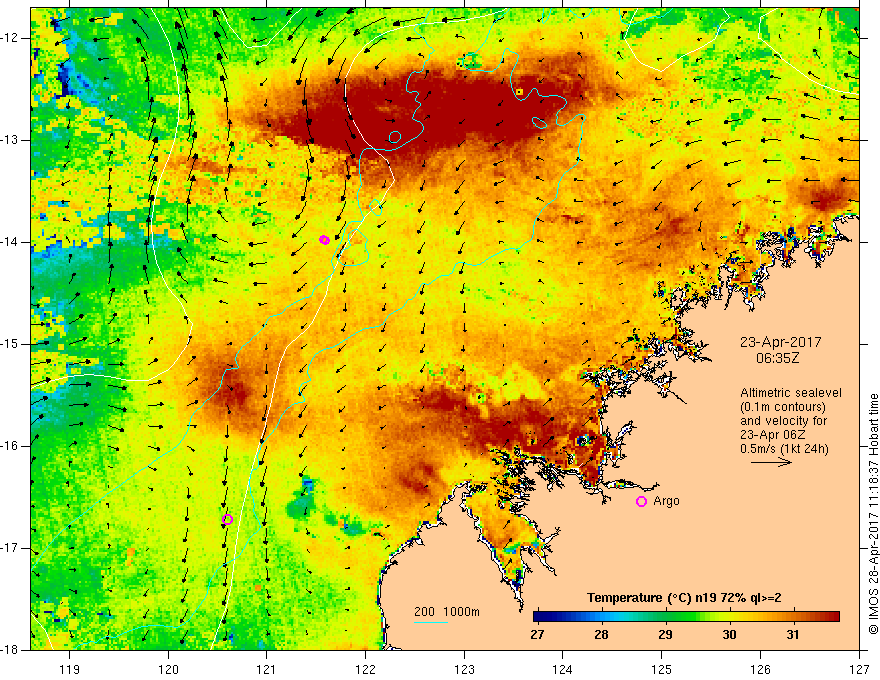Click the 'Argo' legend label

point(666,501)
